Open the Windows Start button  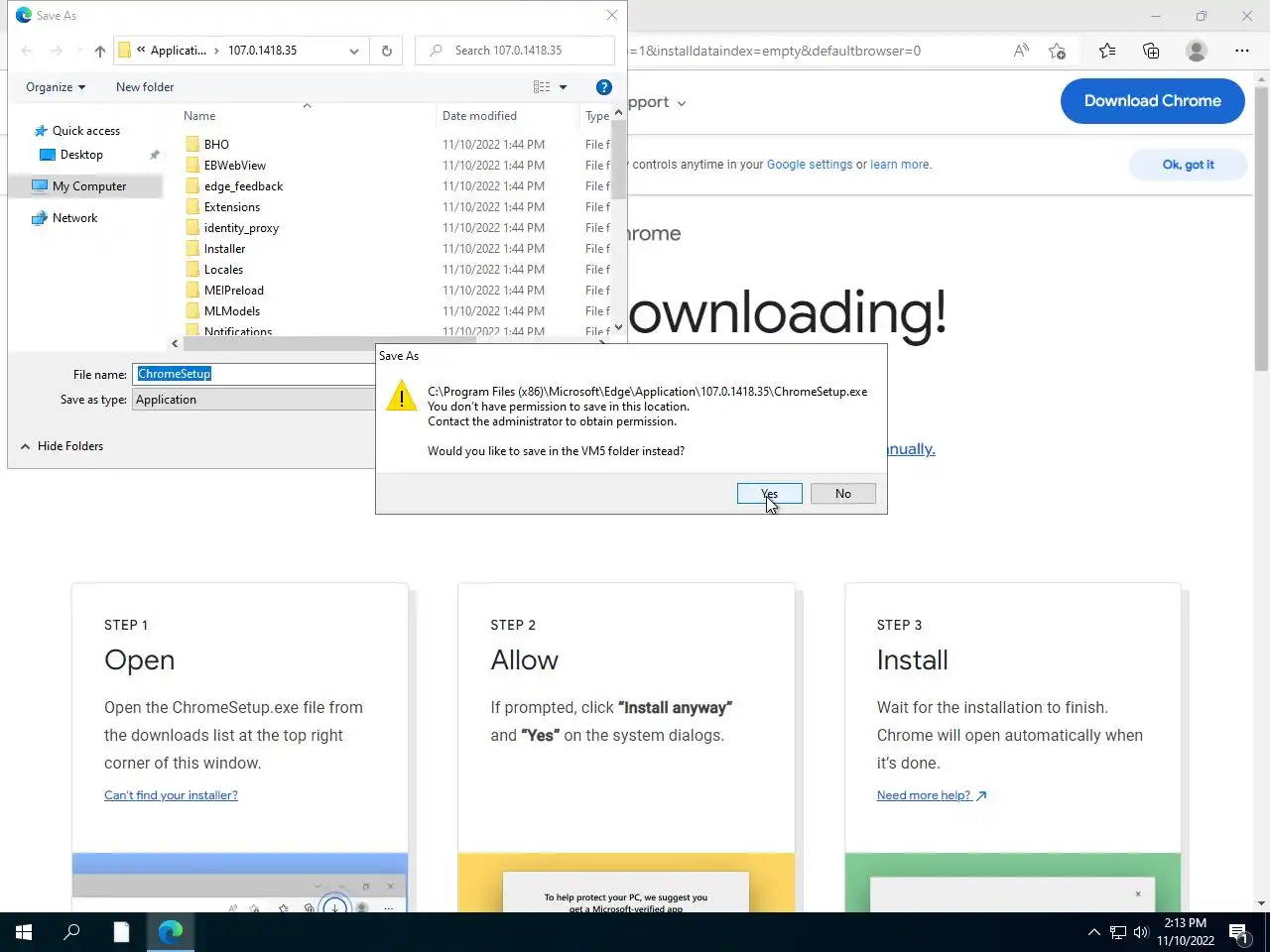click(24, 932)
